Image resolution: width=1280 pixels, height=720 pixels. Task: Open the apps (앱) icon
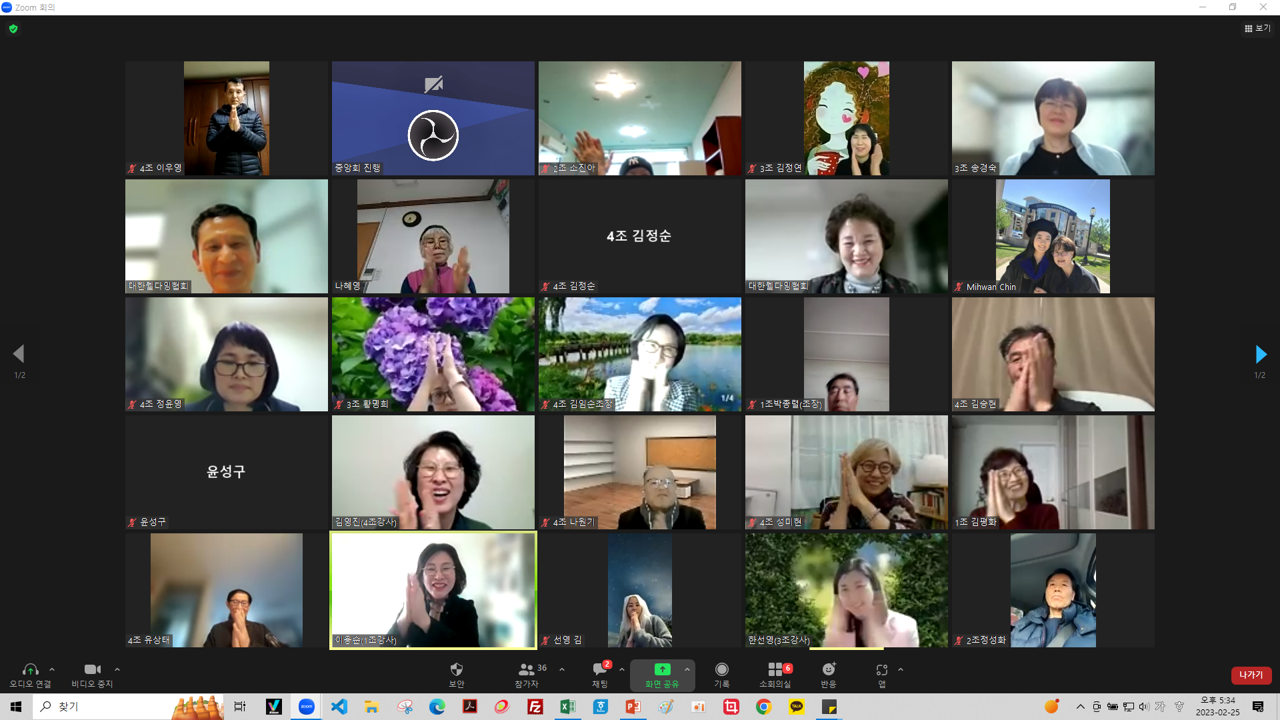point(881,670)
